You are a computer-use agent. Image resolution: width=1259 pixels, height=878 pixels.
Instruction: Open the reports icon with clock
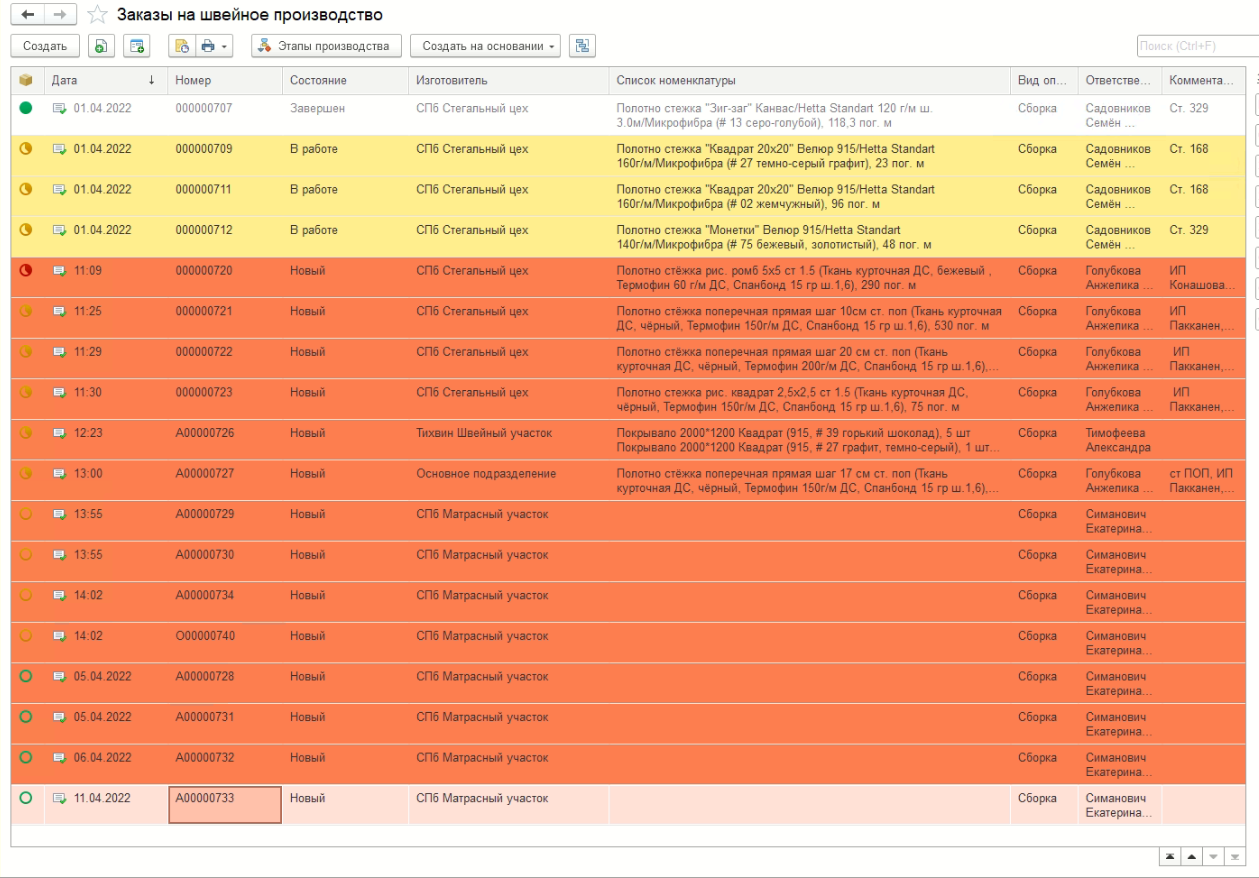point(181,46)
